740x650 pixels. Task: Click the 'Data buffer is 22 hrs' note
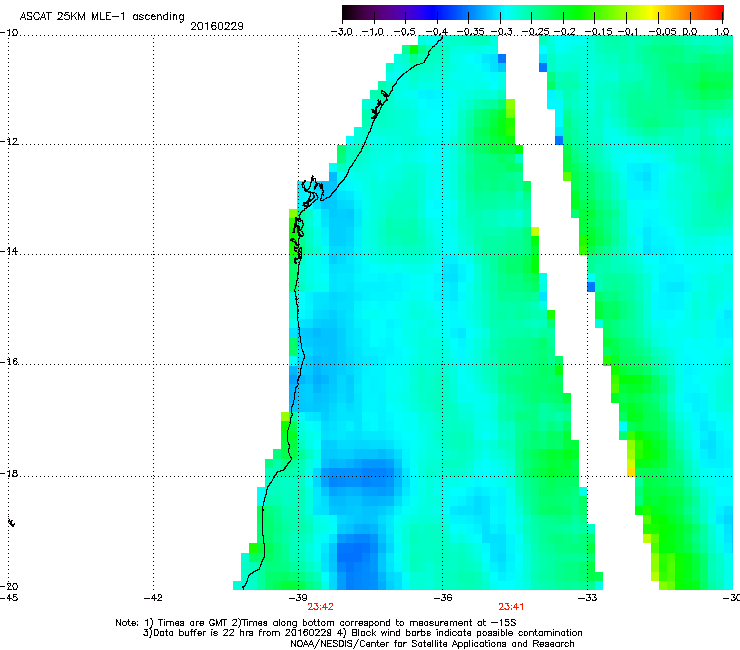point(239,633)
